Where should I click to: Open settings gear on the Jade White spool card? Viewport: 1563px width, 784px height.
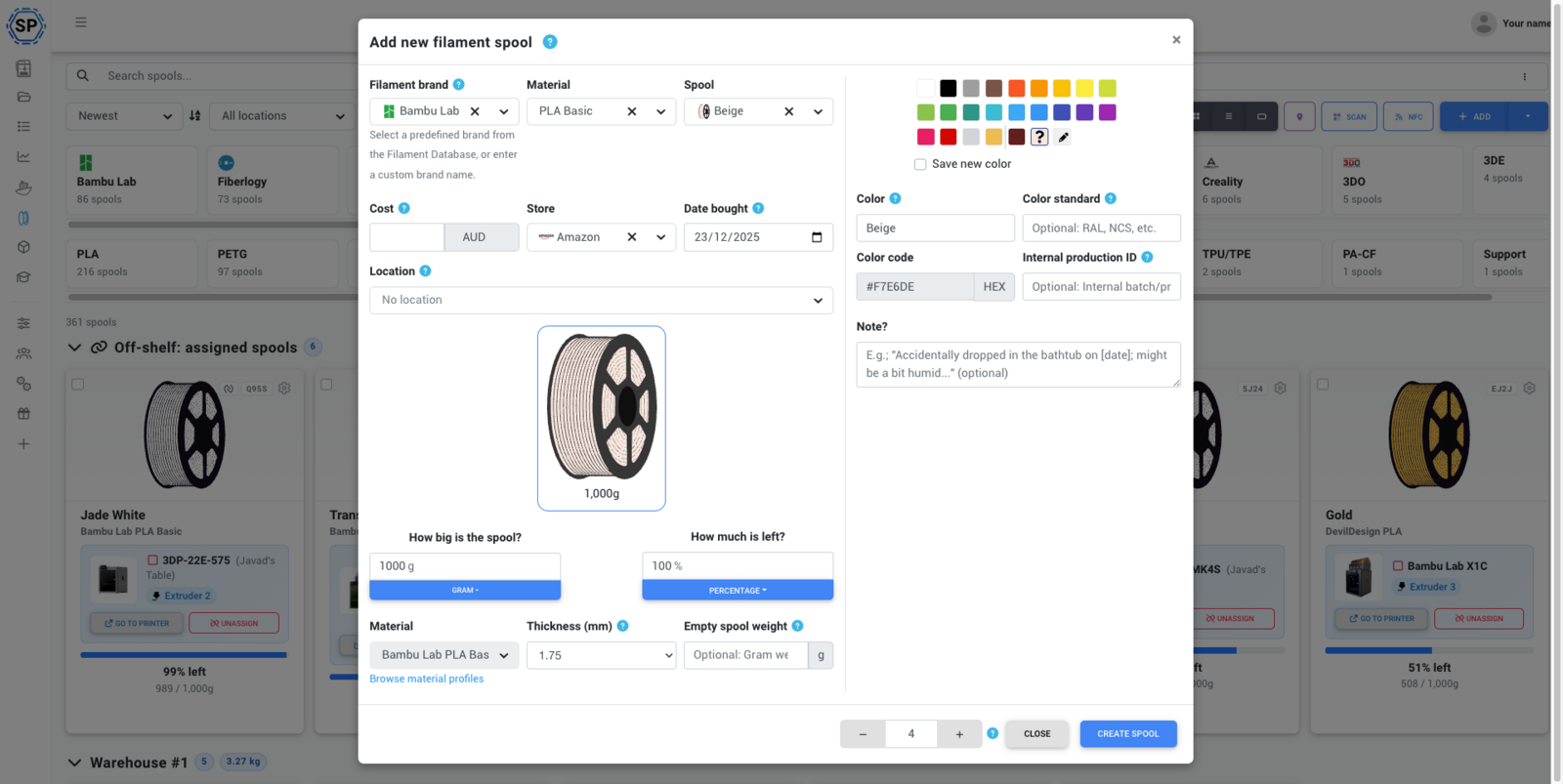pos(284,388)
